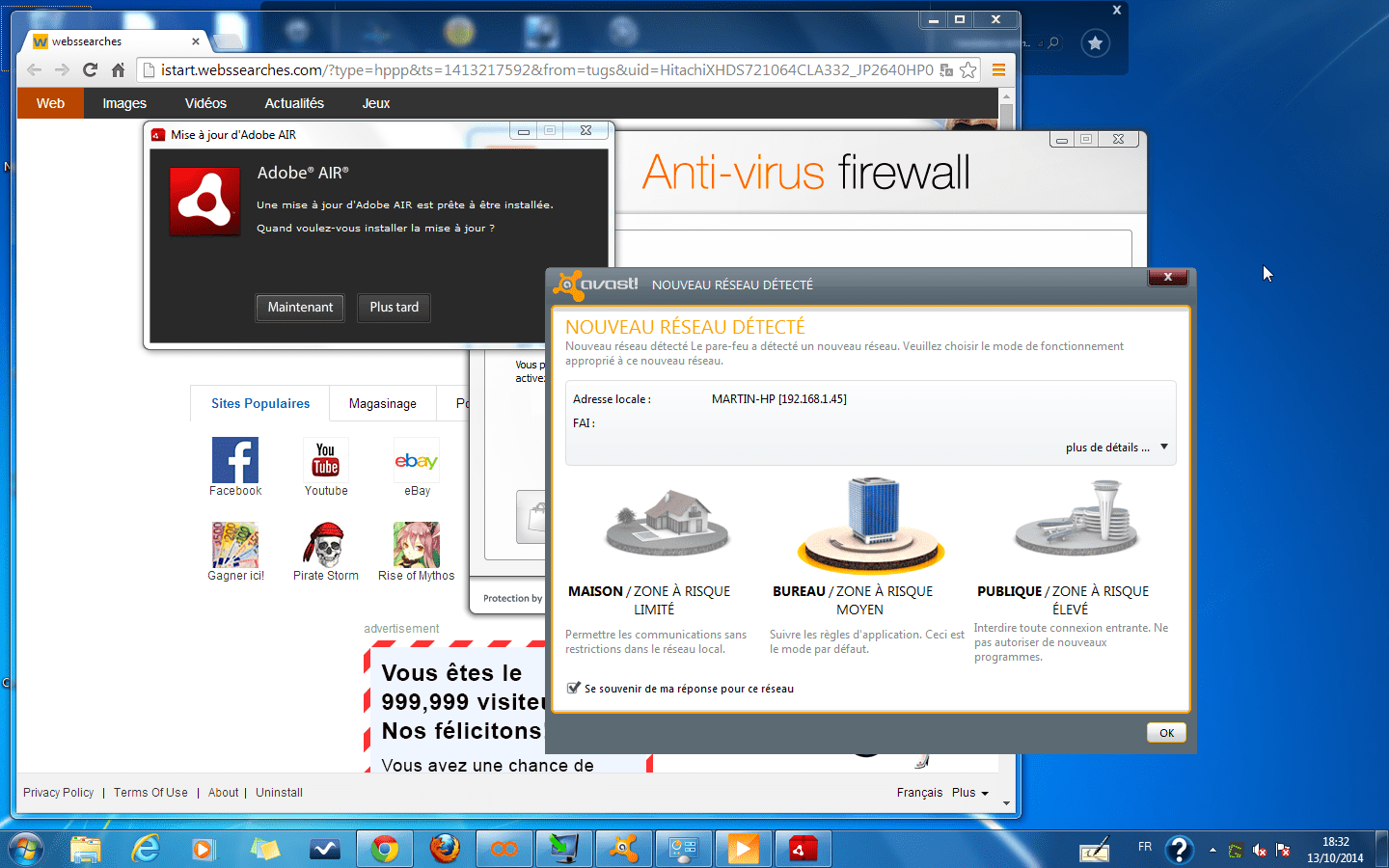Click the translate page icon in address bar
This screenshot has height=868, width=1389.
[x=946, y=69]
